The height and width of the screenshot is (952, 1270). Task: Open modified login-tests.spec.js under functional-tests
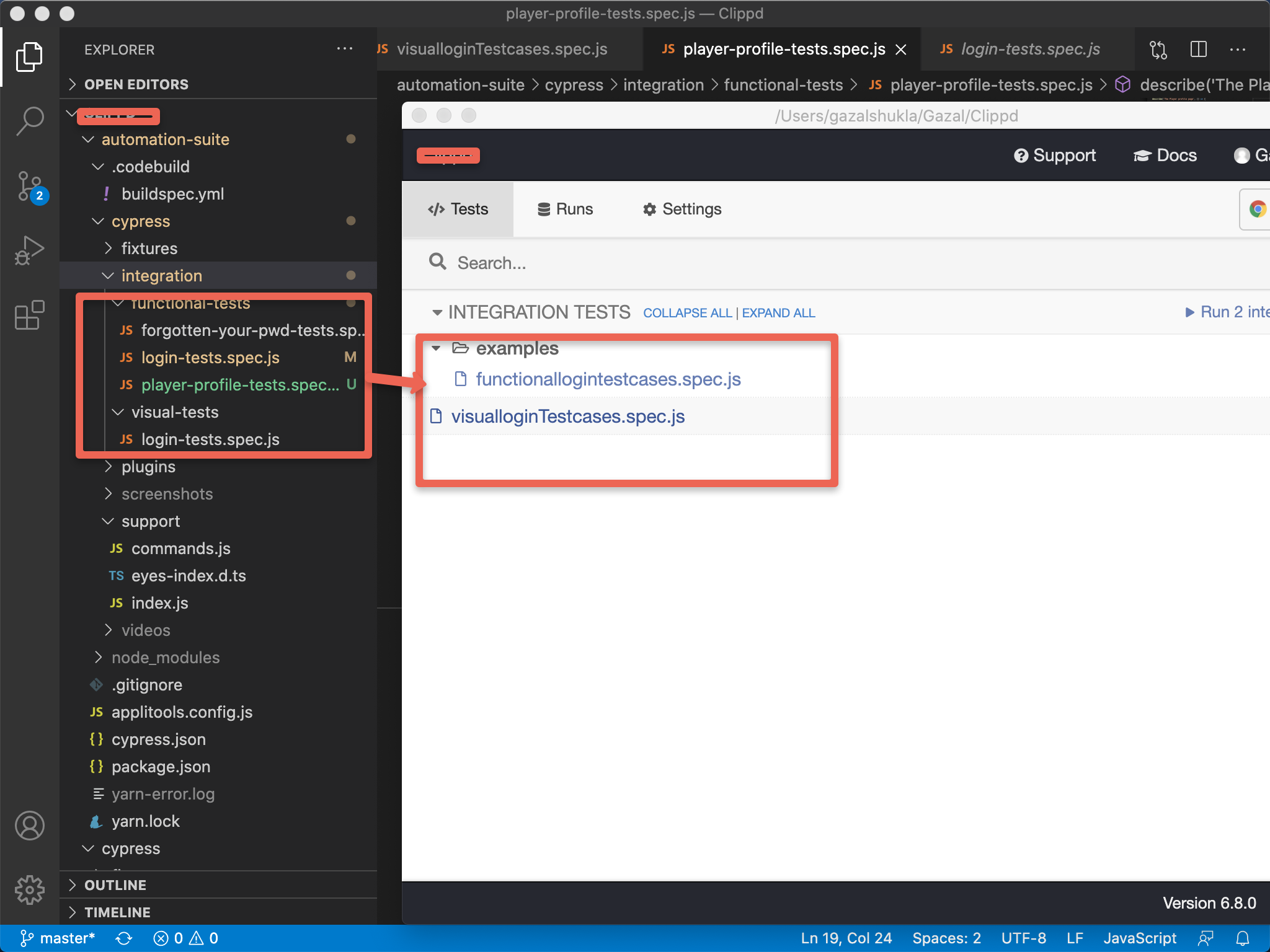click(x=210, y=358)
